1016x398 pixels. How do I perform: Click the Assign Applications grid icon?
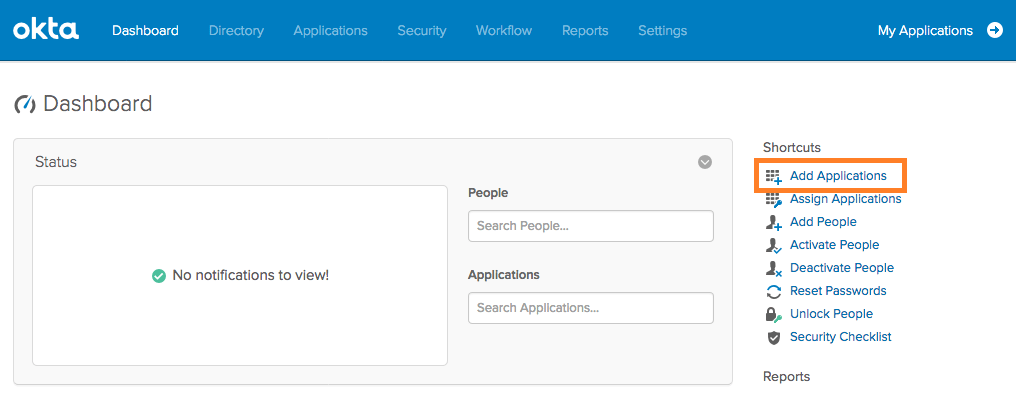[774, 200]
